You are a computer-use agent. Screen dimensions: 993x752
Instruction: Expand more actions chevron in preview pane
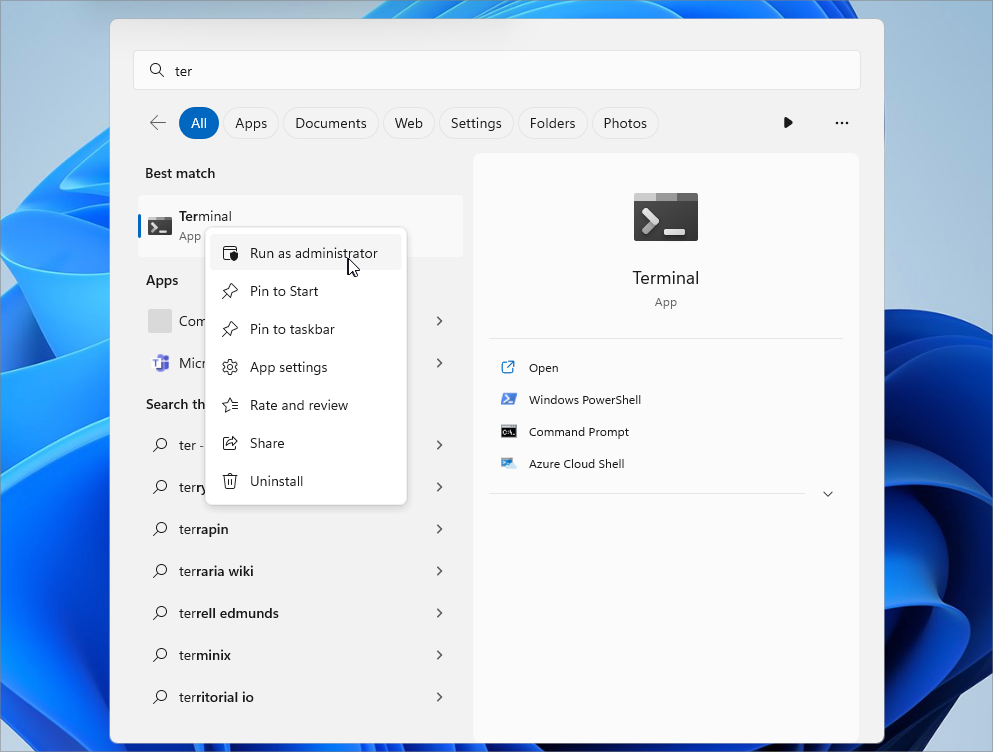tap(828, 494)
